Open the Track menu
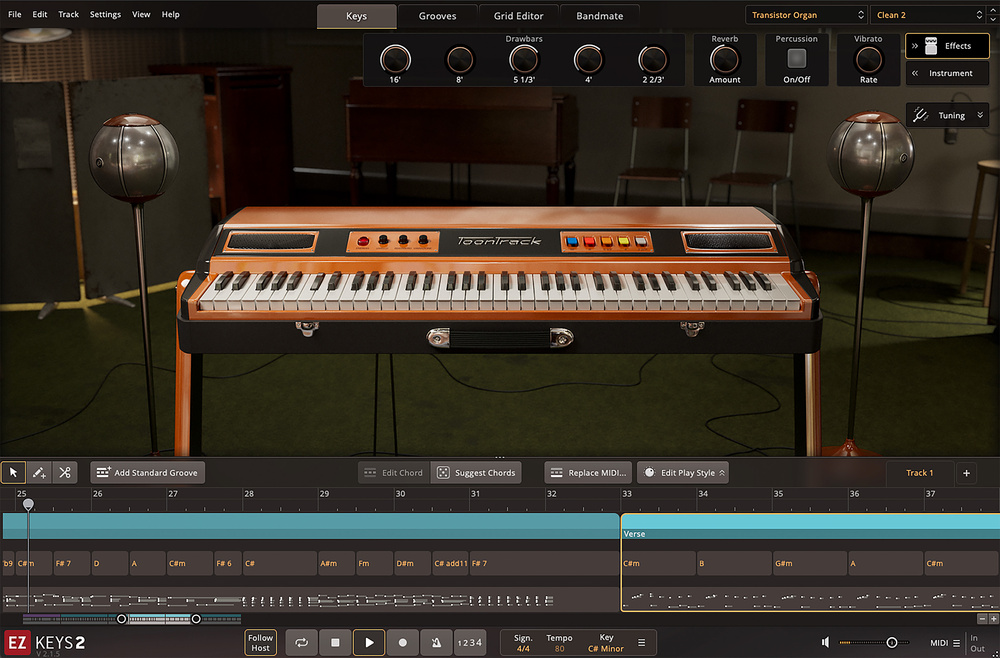 click(68, 14)
